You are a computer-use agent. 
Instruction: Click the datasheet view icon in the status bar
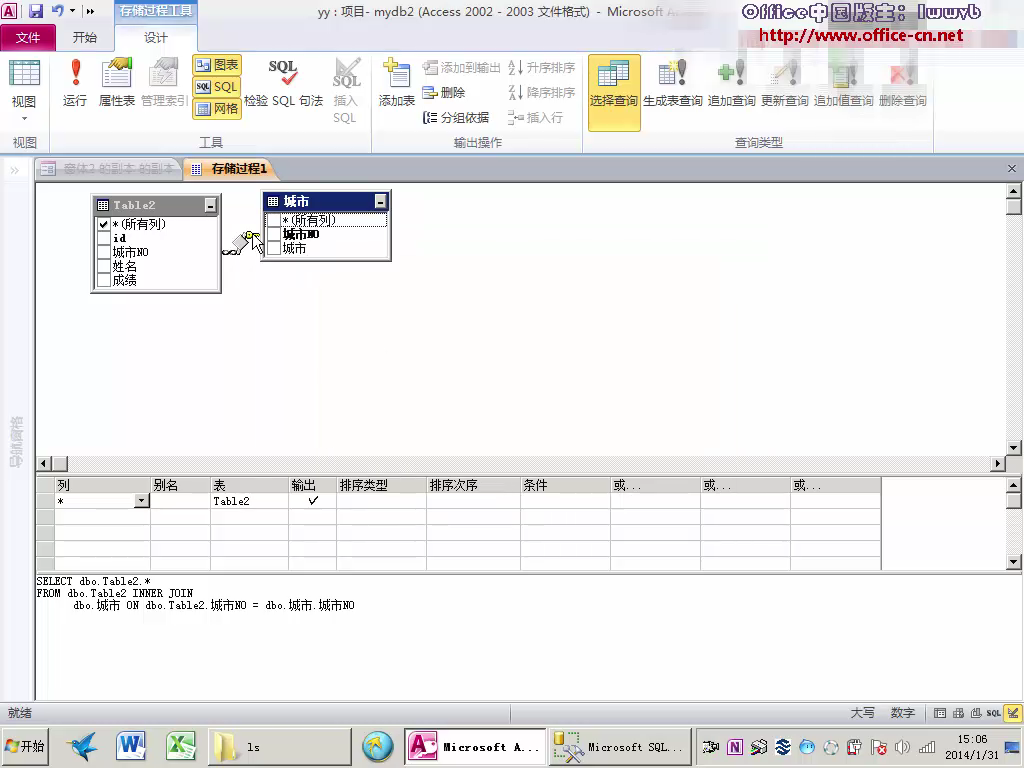click(x=940, y=713)
